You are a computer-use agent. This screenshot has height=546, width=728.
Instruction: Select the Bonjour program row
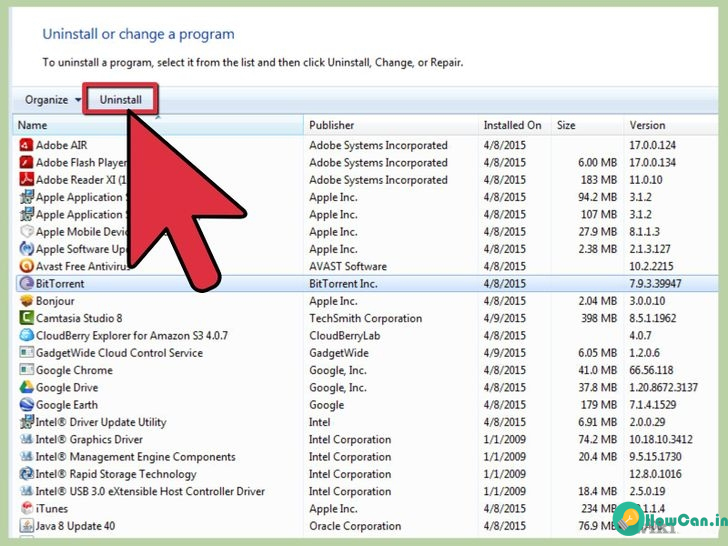pyautogui.click(x=367, y=301)
